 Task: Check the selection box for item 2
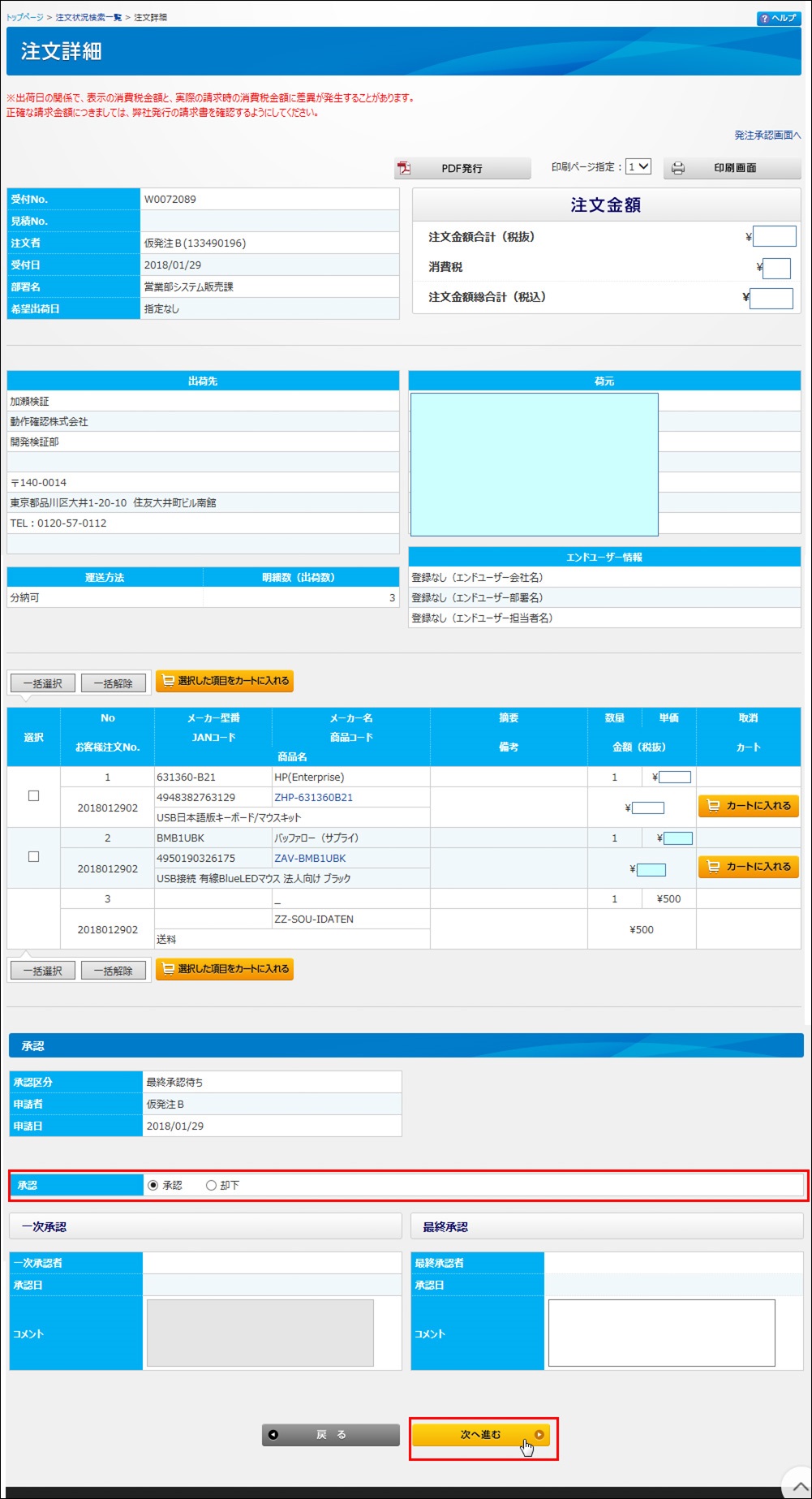point(33,857)
